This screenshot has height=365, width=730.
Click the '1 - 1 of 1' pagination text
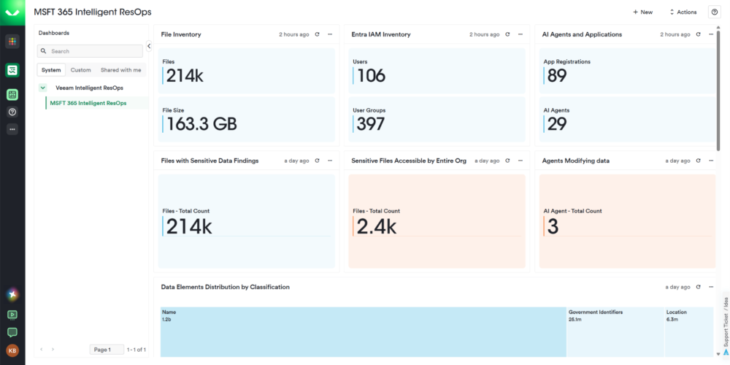click(x=136, y=350)
